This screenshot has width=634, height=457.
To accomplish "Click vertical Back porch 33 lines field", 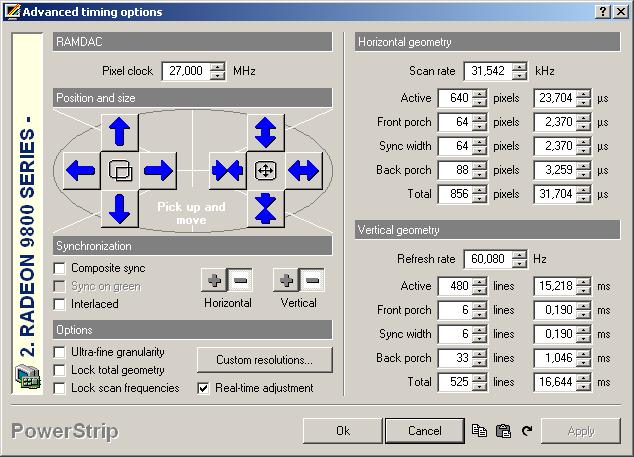I will pos(455,358).
